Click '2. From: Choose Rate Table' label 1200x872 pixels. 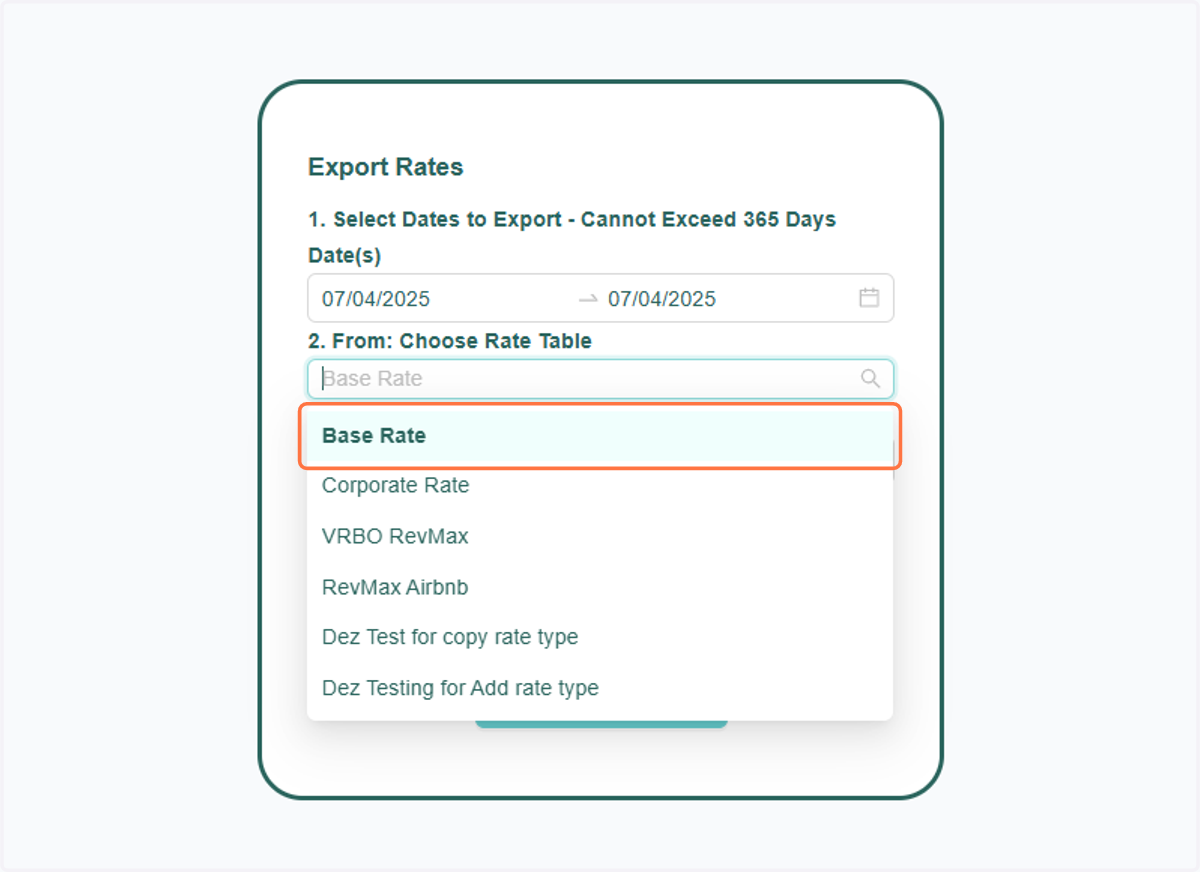pyautogui.click(x=450, y=341)
